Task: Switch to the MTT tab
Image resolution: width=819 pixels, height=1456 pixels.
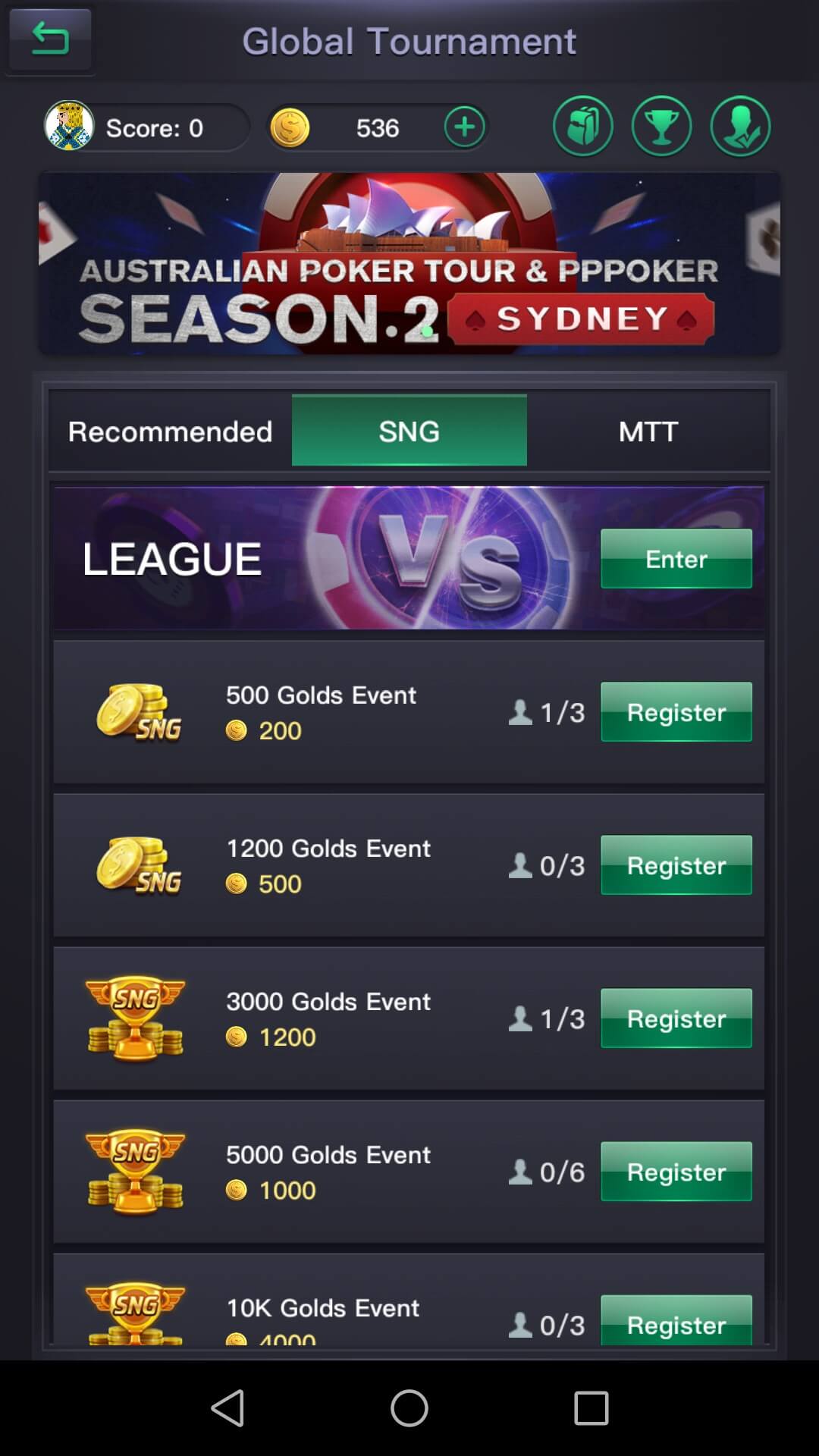Action: [648, 431]
